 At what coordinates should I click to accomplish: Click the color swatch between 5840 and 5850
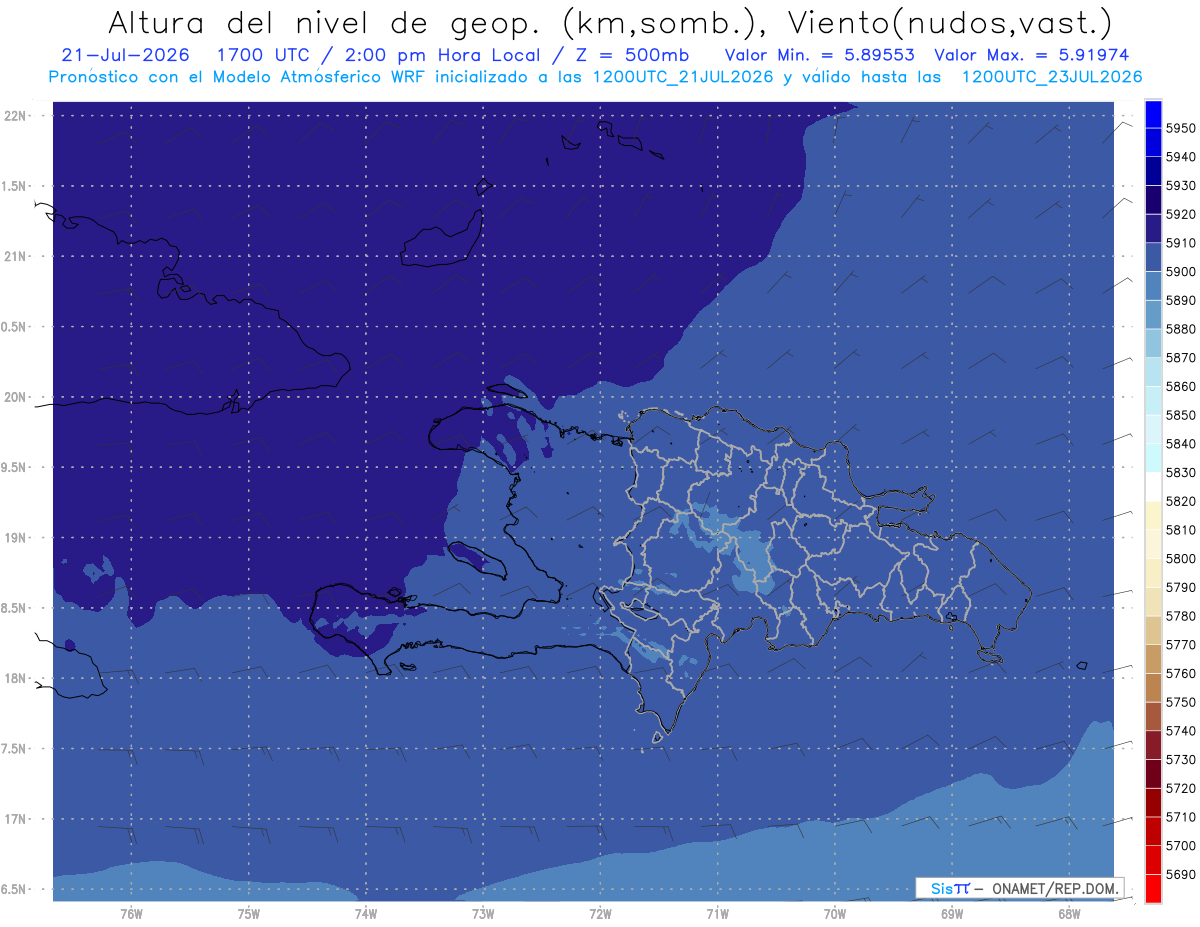1153,429
